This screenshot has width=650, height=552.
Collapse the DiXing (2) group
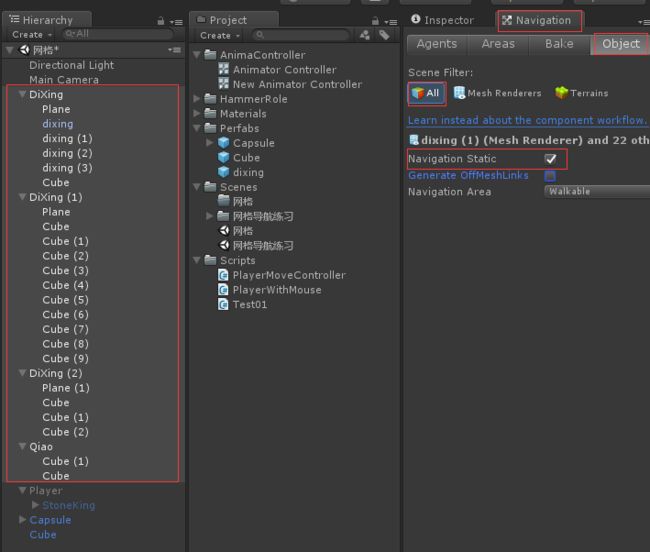pos(23,373)
